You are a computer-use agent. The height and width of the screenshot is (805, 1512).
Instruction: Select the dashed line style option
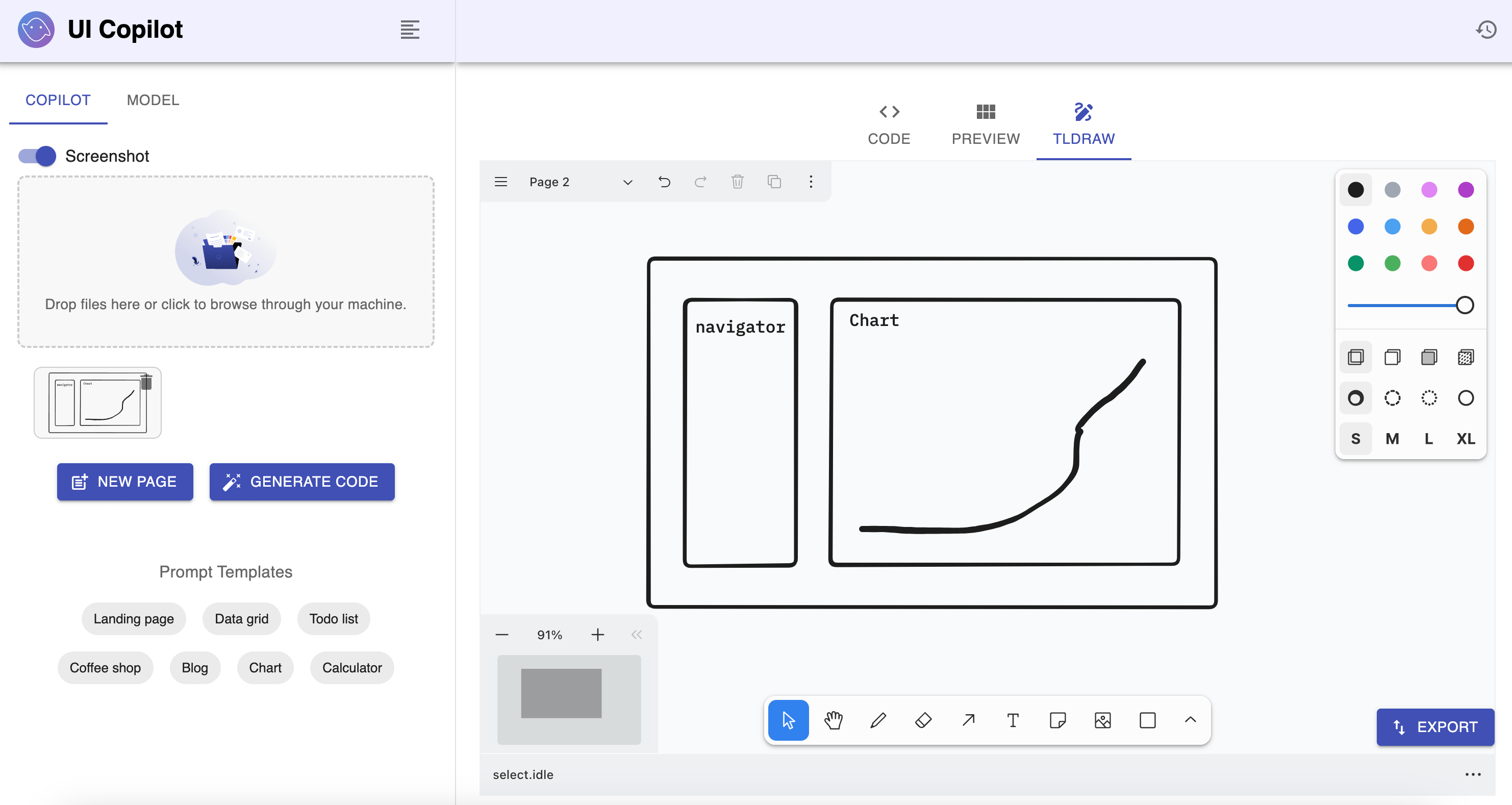pos(1392,398)
